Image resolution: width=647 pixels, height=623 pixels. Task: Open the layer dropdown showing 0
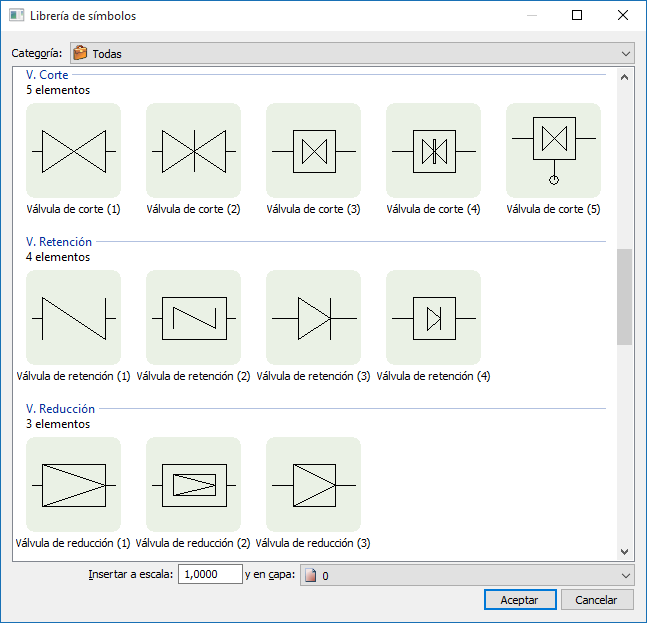tap(467, 575)
